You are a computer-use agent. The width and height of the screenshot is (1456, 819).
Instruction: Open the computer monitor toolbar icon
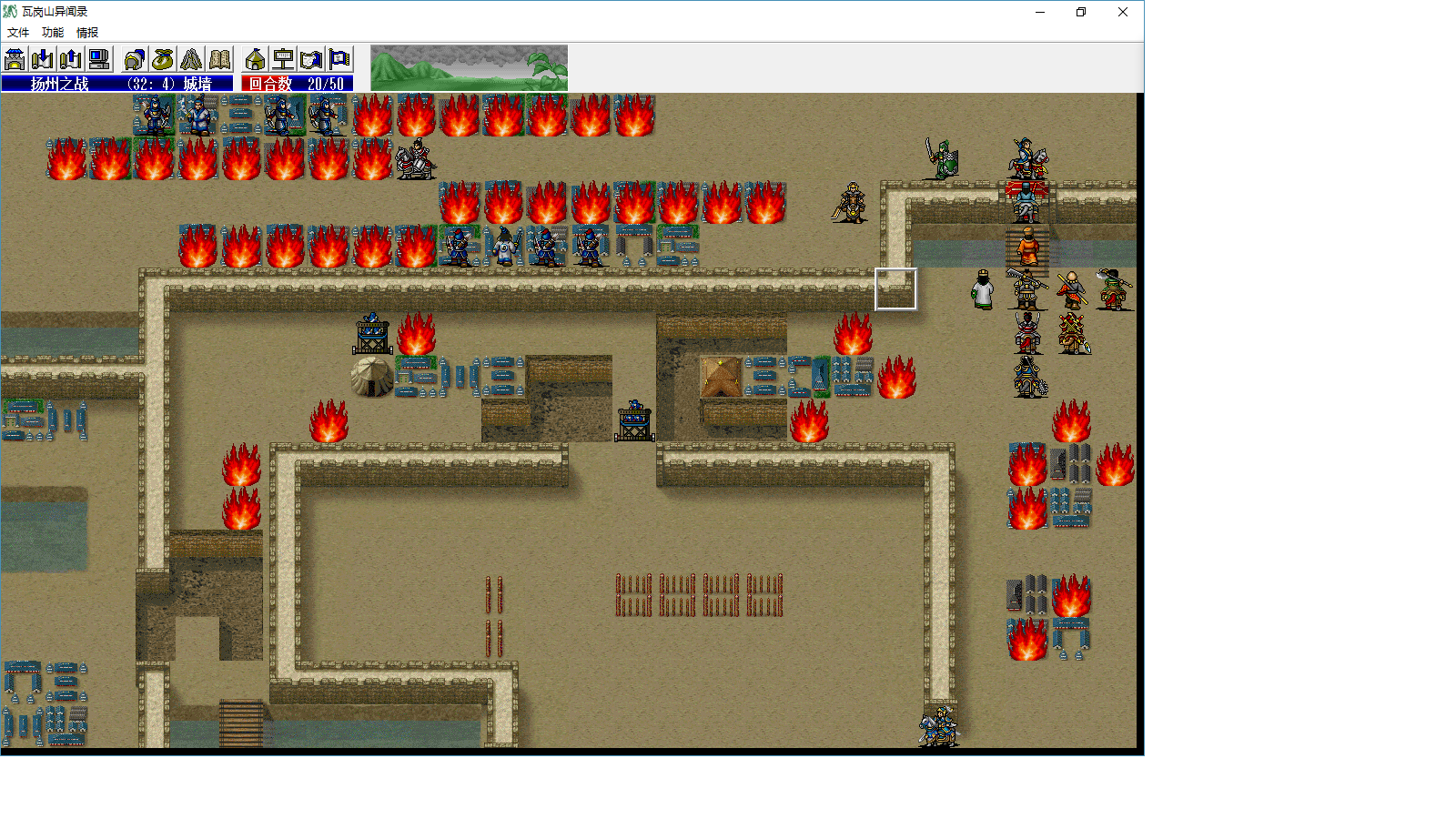99,59
